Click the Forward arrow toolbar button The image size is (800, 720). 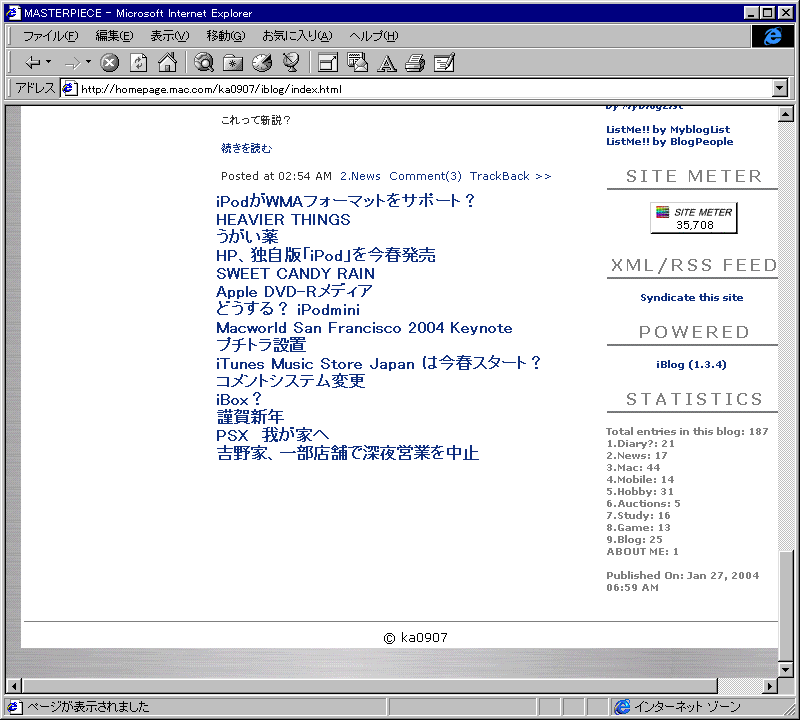click(72, 63)
